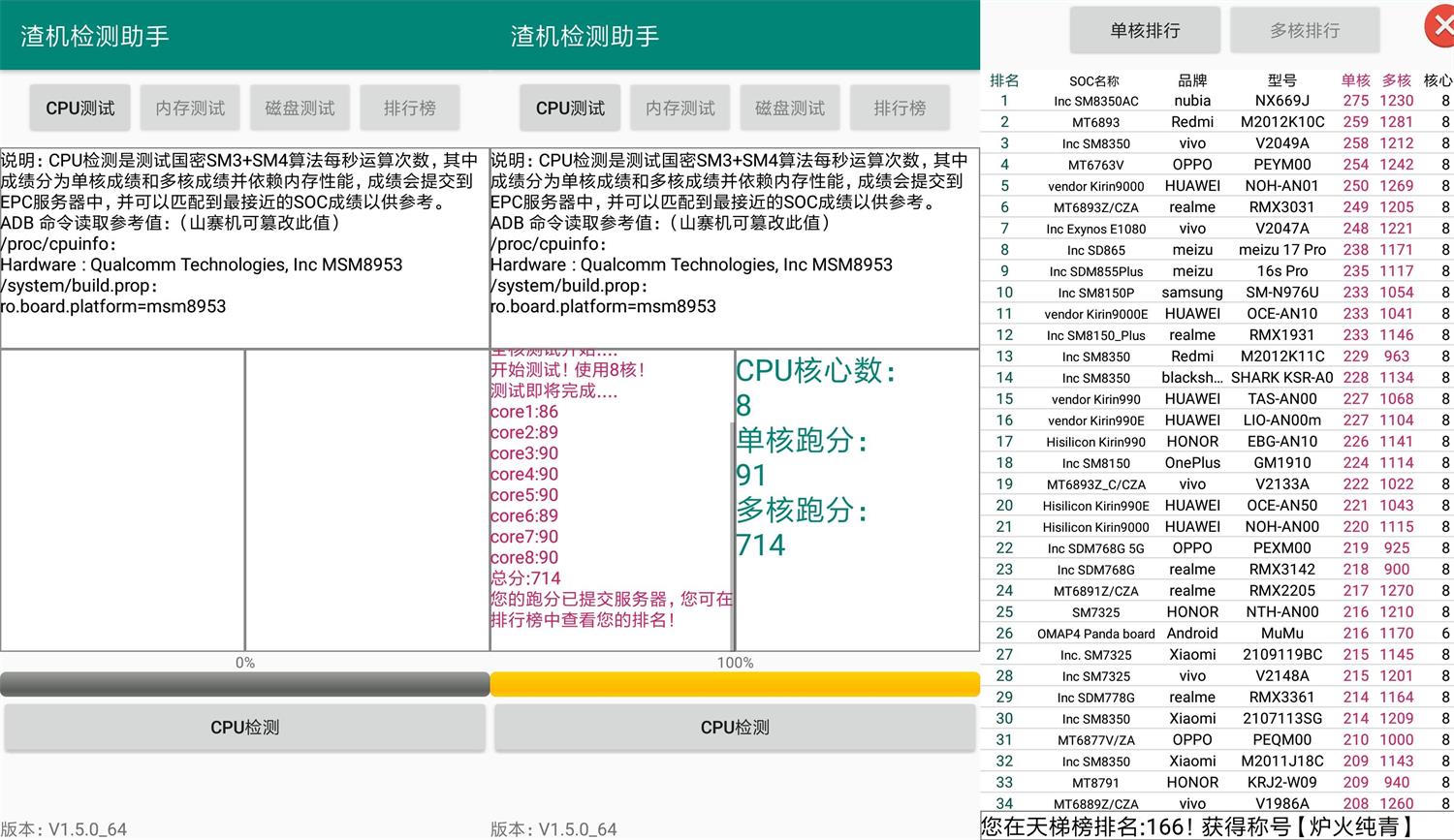Click the 排名 column header
The image size is (1454, 840).
pyautogui.click(x=1005, y=80)
